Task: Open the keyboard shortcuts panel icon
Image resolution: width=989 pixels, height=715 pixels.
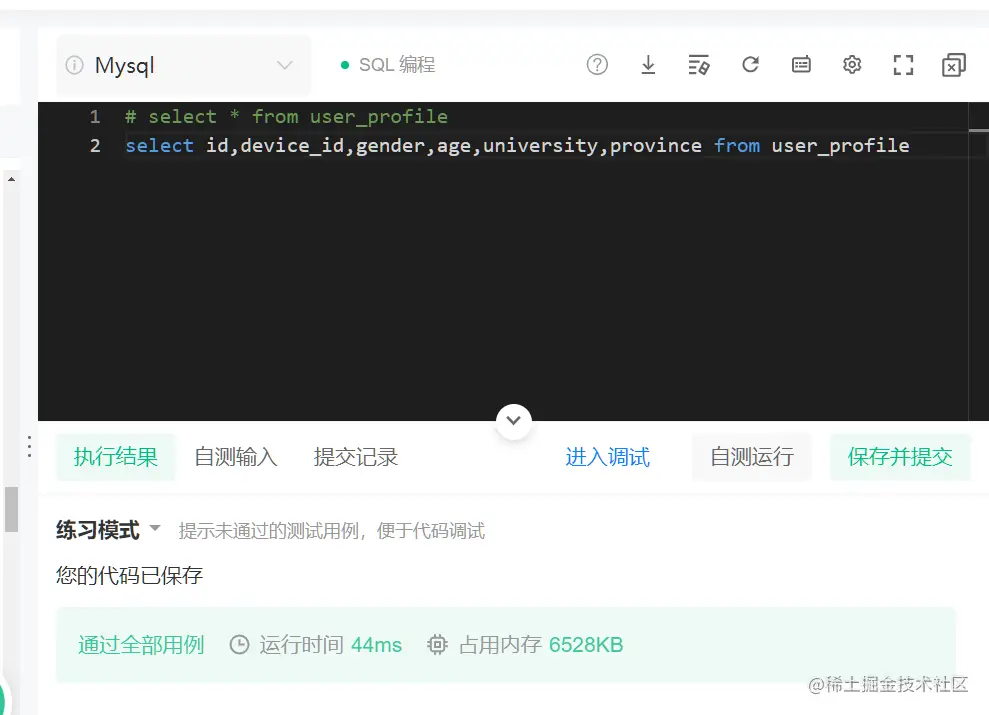Action: point(801,64)
